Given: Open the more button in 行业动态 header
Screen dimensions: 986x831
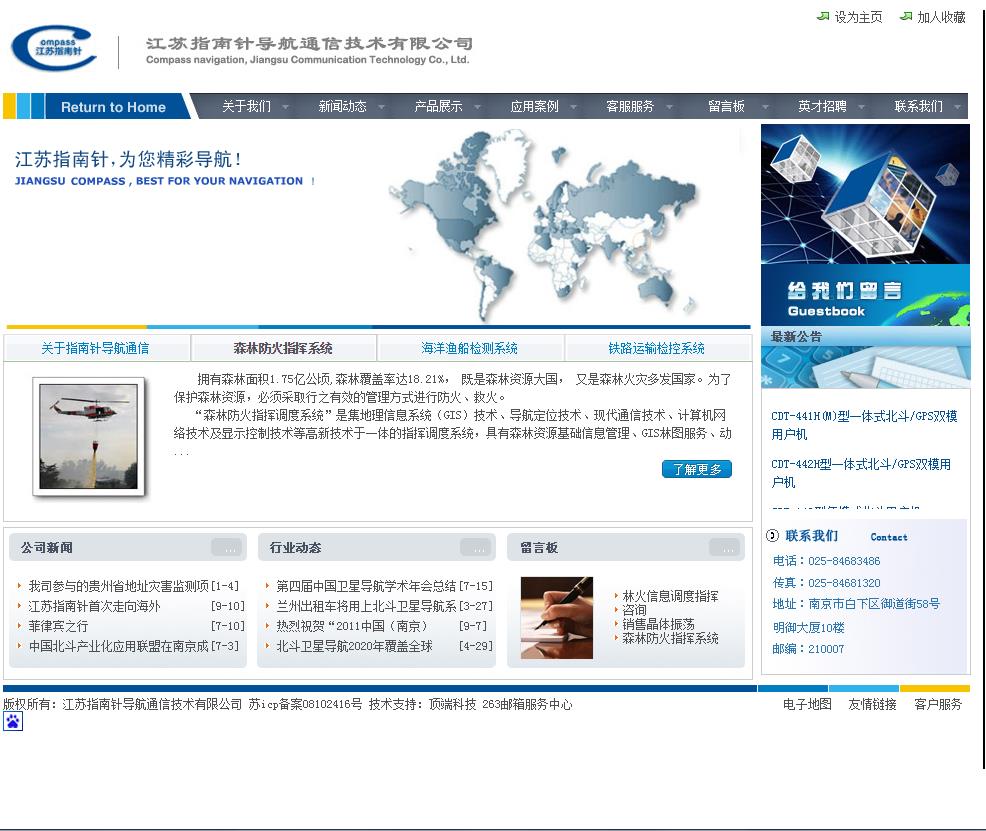Looking at the screenshot, I should tap(475, 548).
